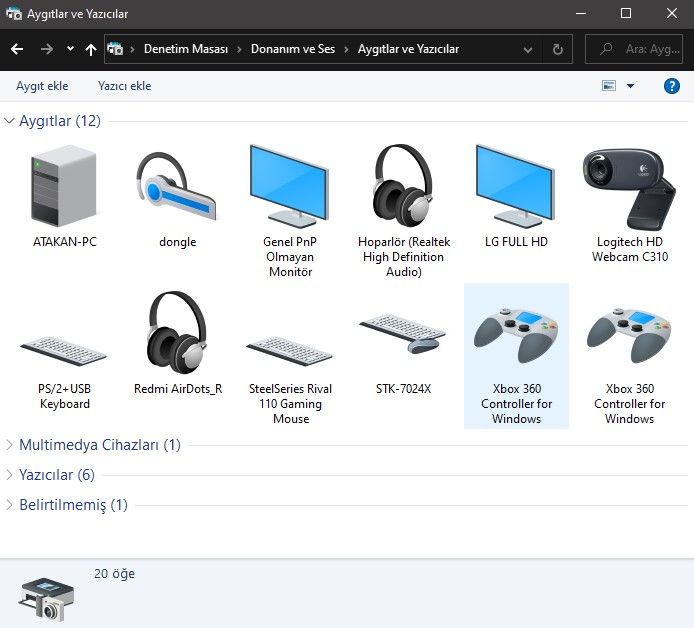Minimize the Aygıtlar ve Yazıcılar window

click(x=581, y=14)
